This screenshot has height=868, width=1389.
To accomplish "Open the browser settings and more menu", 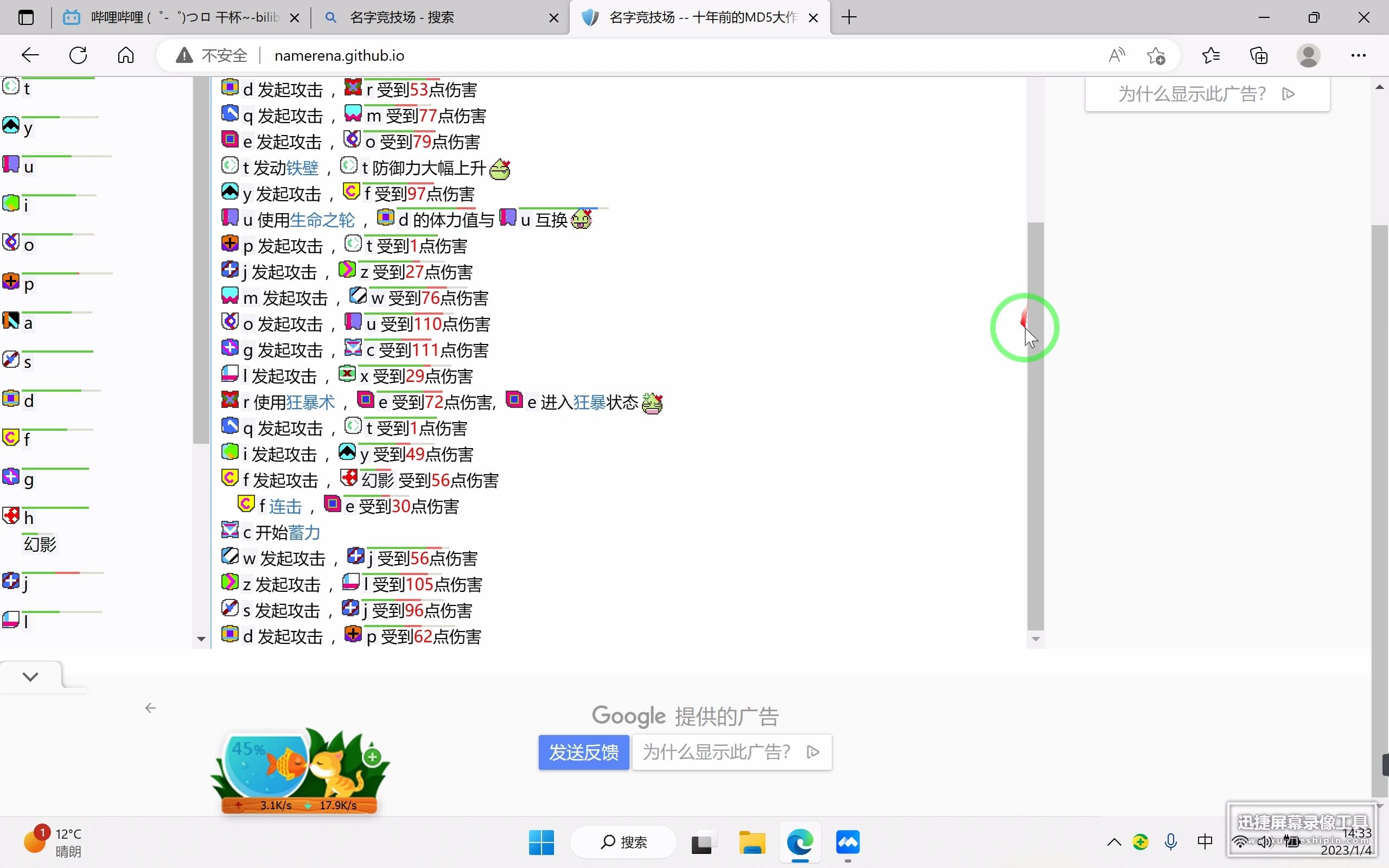I will coord(1358,55).
